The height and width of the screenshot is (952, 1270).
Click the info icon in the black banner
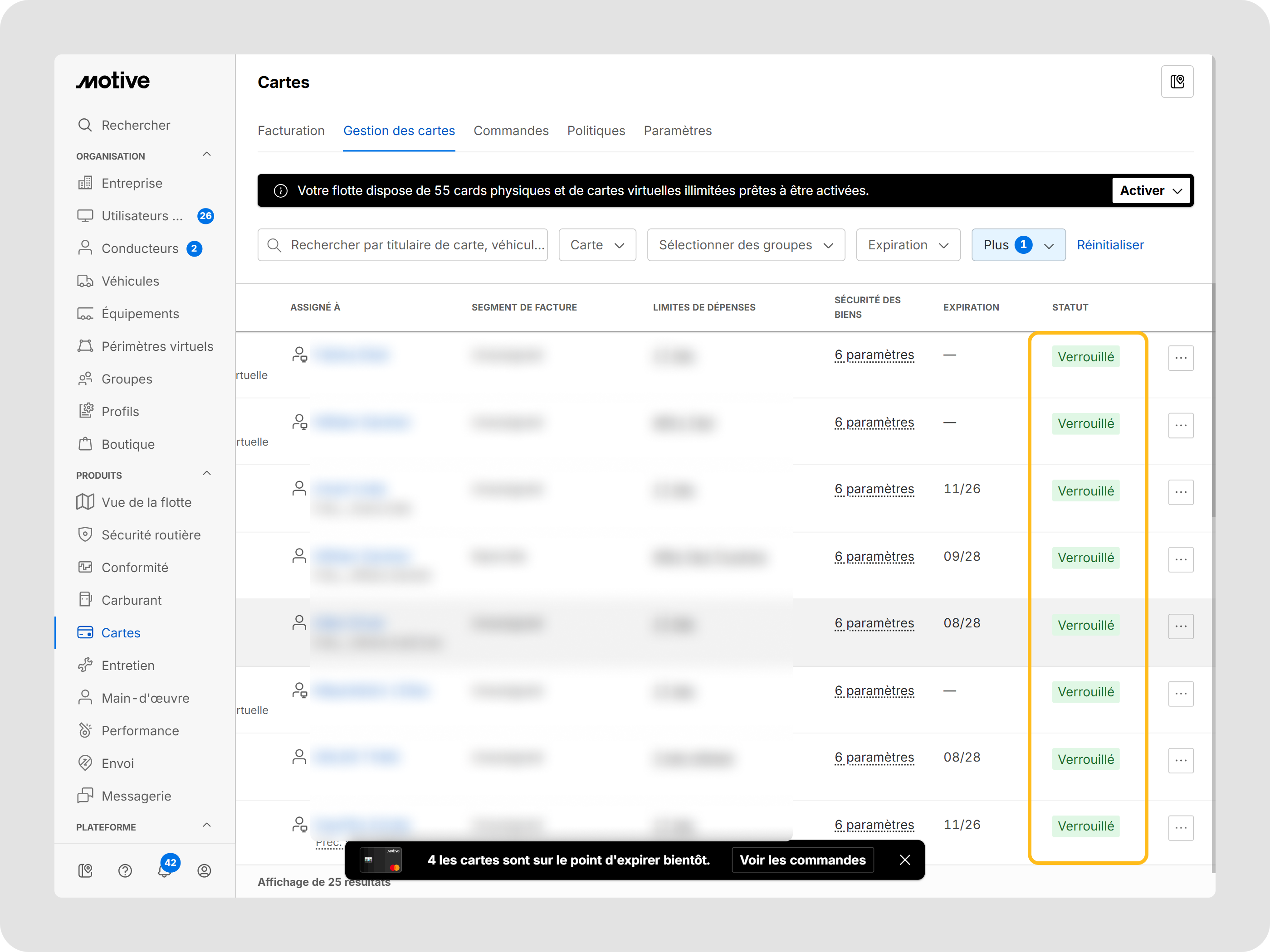click(x=281, y=191)
